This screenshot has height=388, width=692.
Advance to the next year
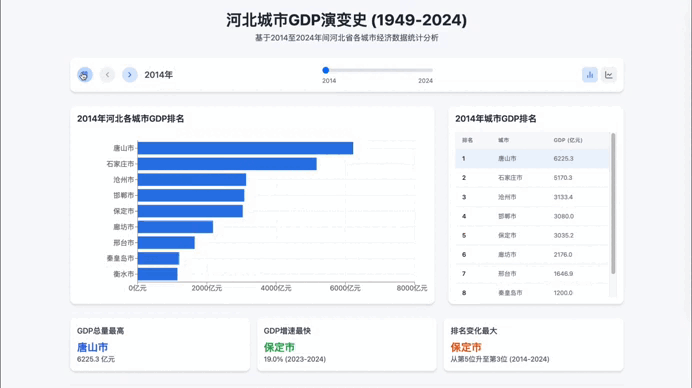130,75
